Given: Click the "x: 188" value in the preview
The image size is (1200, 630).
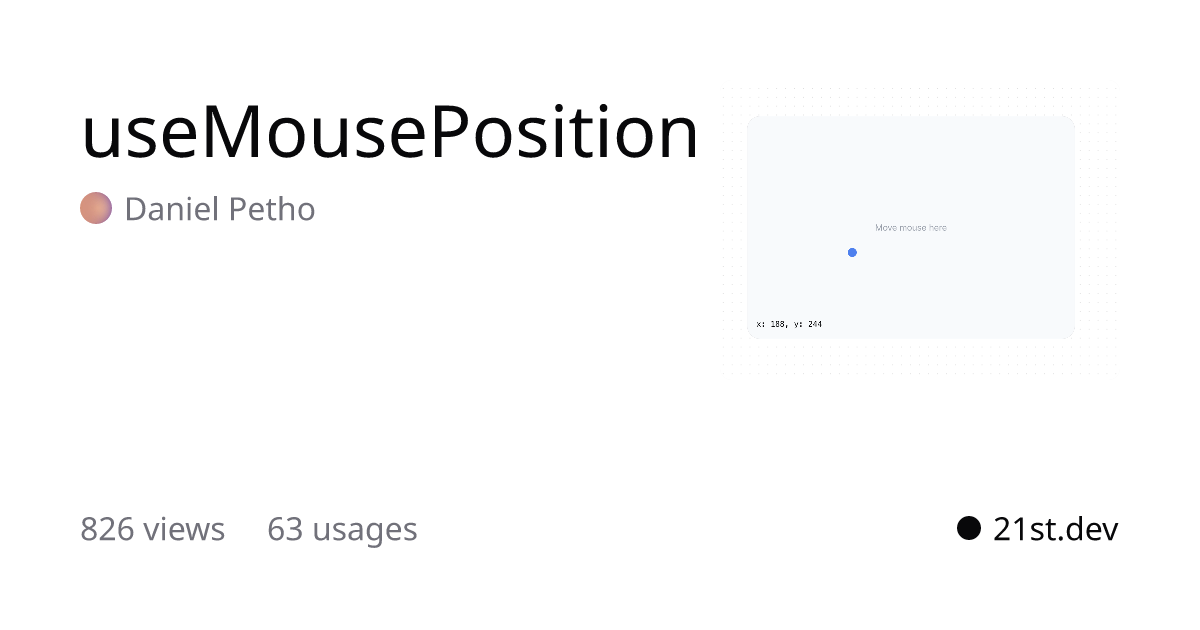Looking at the screenshot, I should 771,324.
